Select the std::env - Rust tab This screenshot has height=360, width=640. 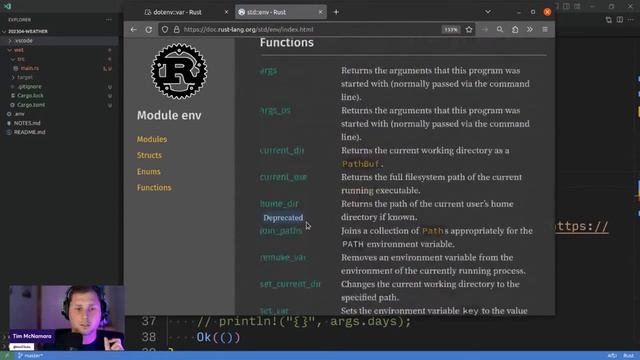281,12
